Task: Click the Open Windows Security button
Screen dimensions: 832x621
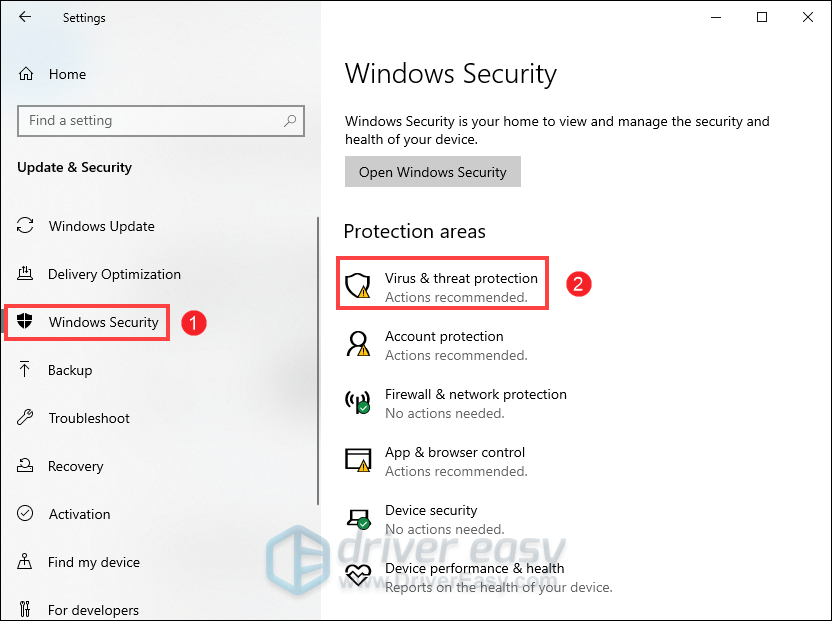Action: (432, 171)
